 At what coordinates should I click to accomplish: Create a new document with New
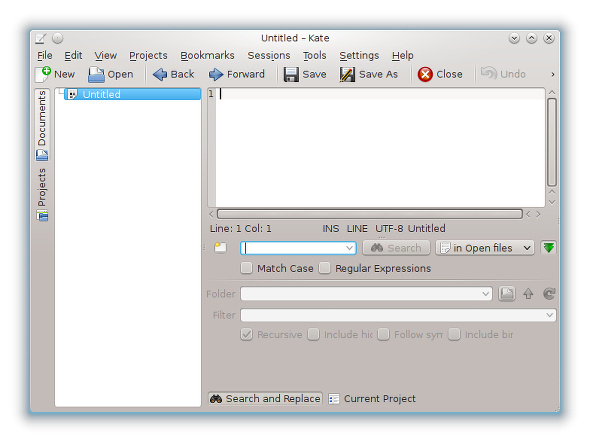[55, 74]
